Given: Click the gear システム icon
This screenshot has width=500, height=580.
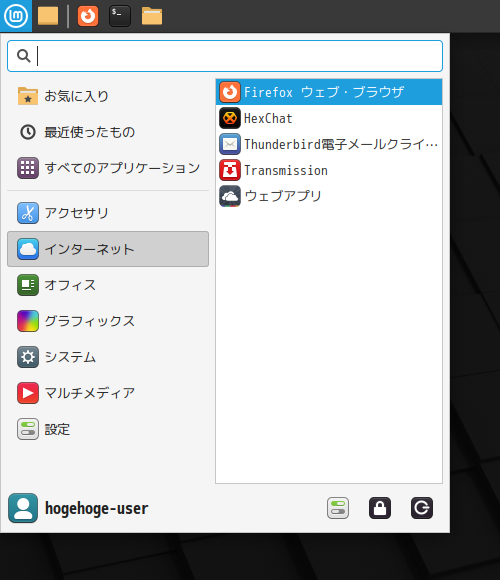Looking at the screenshot, I should [x=28, y=357].
